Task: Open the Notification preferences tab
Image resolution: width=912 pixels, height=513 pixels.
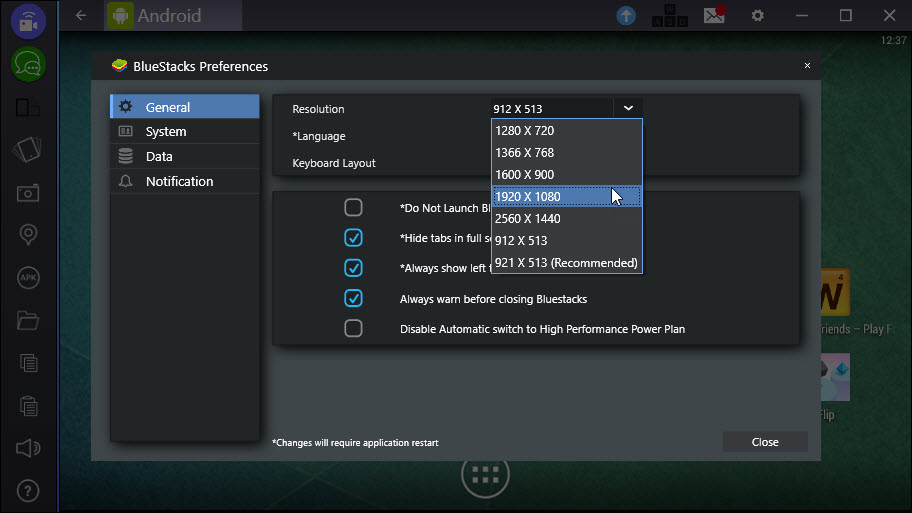Action: point(185,181)
